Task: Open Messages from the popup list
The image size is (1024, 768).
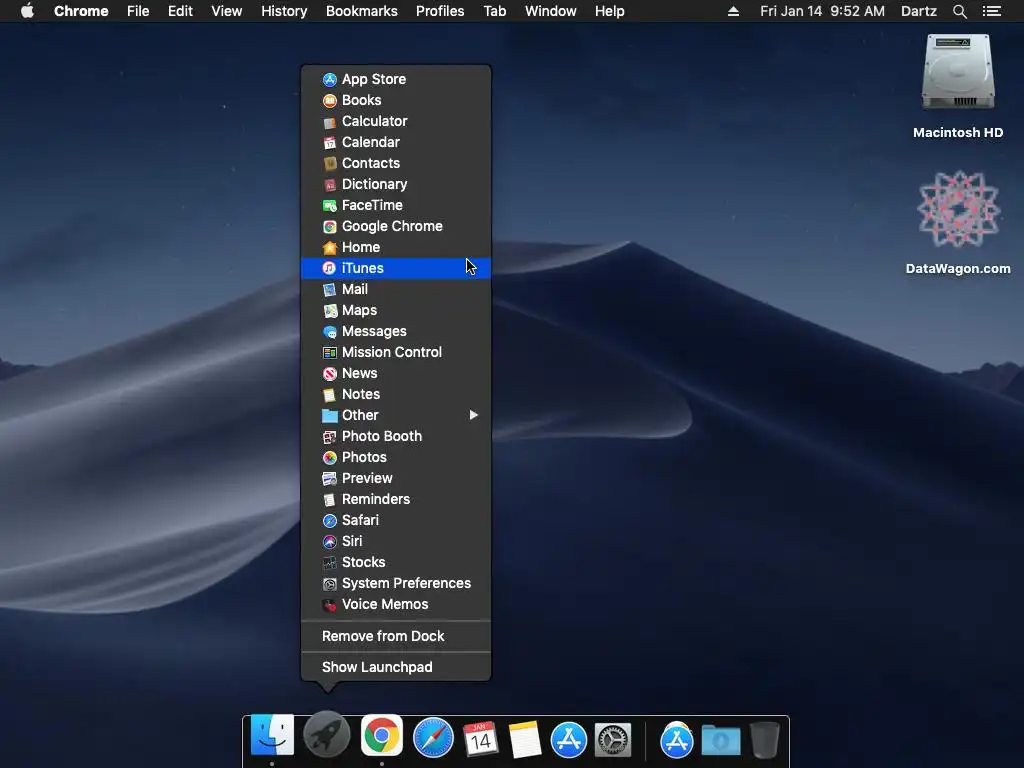Action: coord(396,331)
